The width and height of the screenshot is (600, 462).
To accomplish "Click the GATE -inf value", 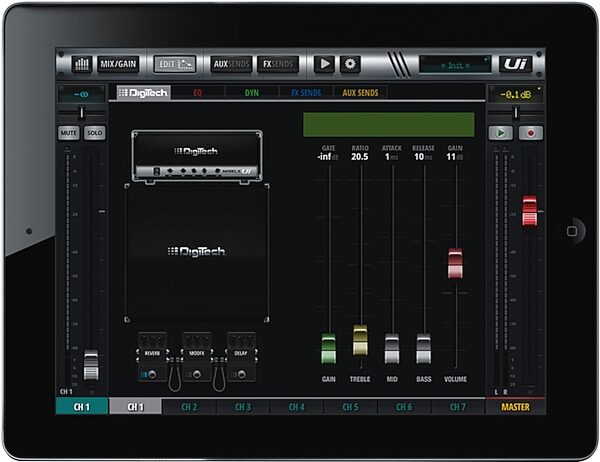I will tap(328, 157).
